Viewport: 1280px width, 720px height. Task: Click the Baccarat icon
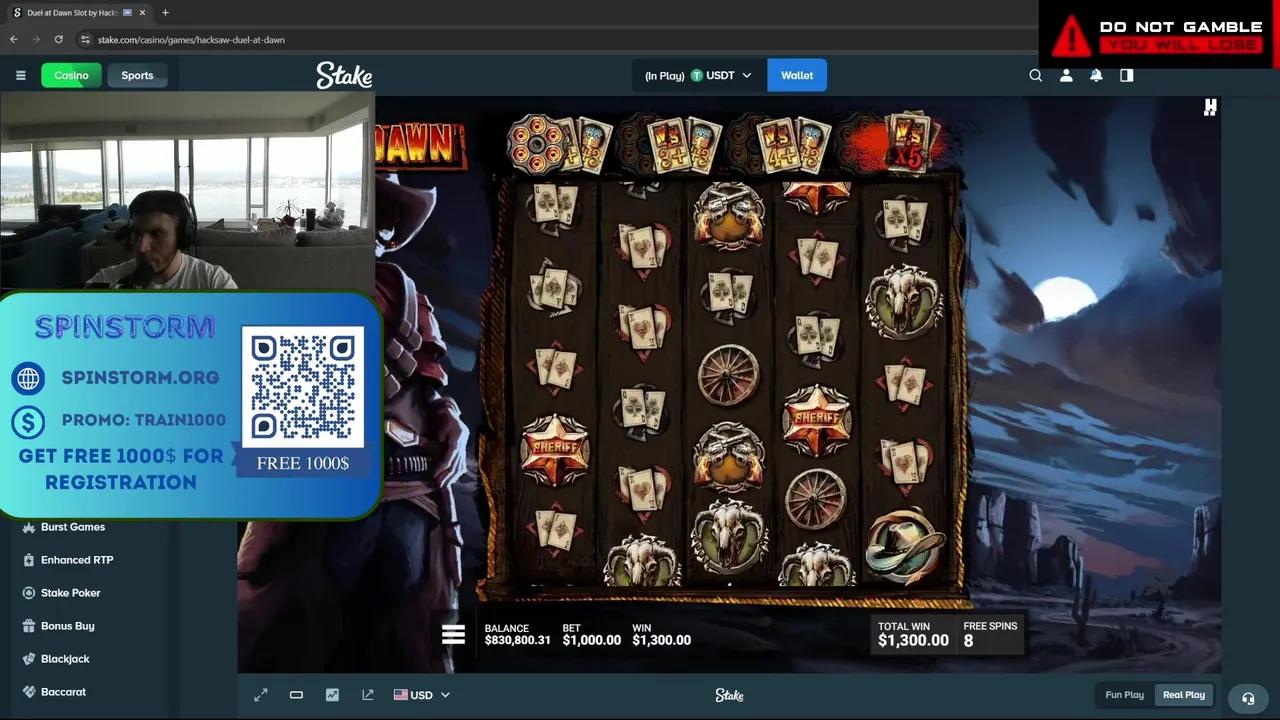click(29, 692)
